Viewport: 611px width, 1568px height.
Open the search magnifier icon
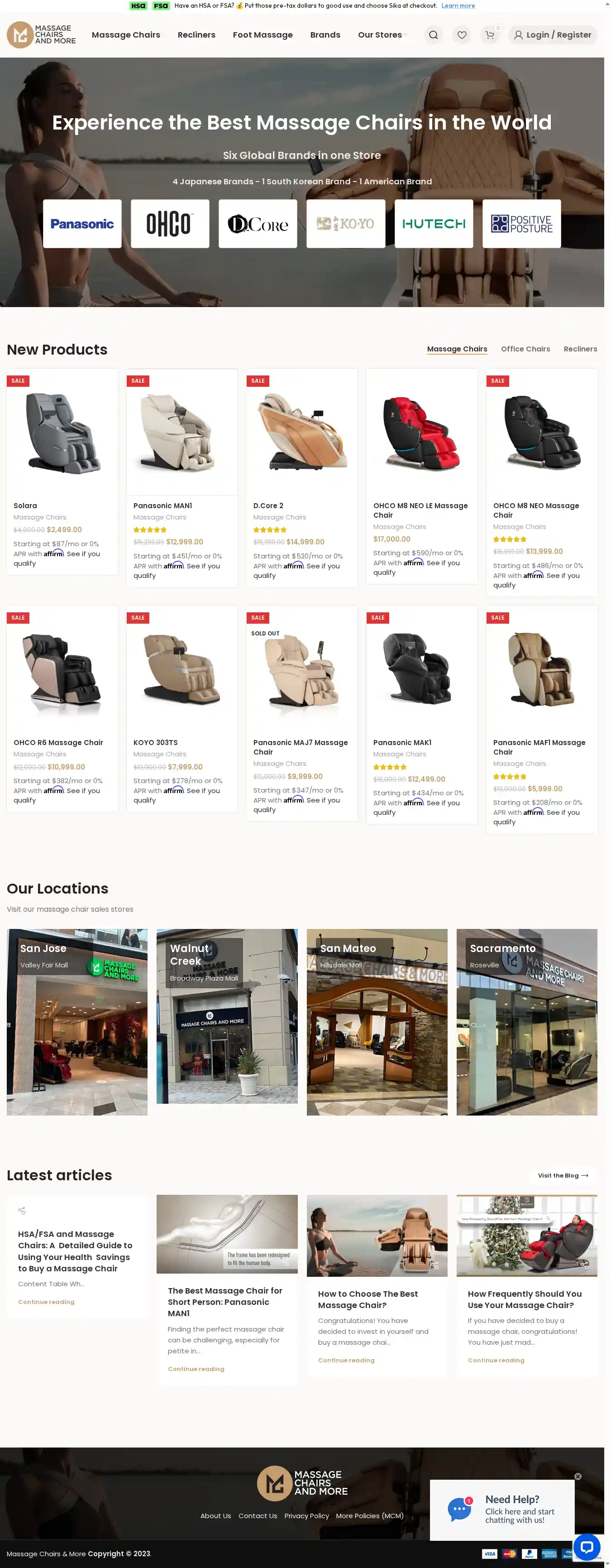point(433,35)
